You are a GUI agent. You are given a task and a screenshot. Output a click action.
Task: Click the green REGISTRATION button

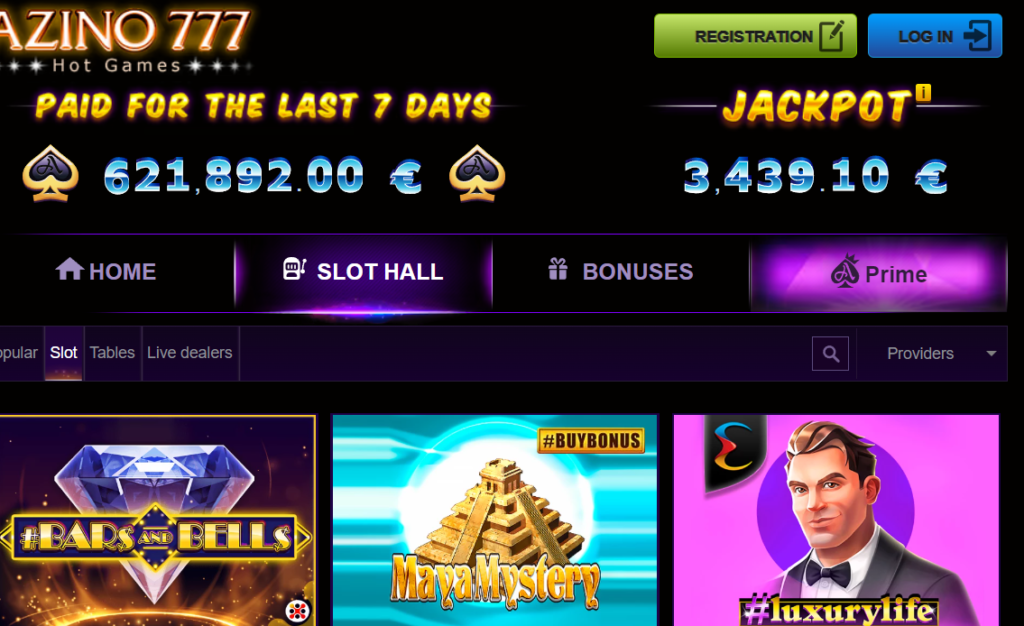point(756,36)
